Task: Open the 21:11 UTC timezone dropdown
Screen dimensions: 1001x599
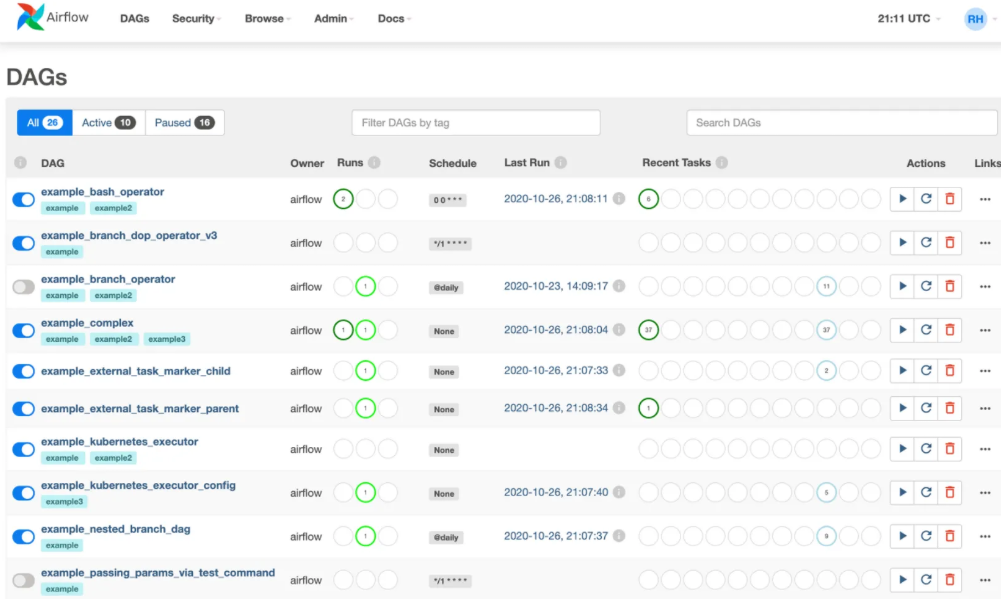Action: 909,19
